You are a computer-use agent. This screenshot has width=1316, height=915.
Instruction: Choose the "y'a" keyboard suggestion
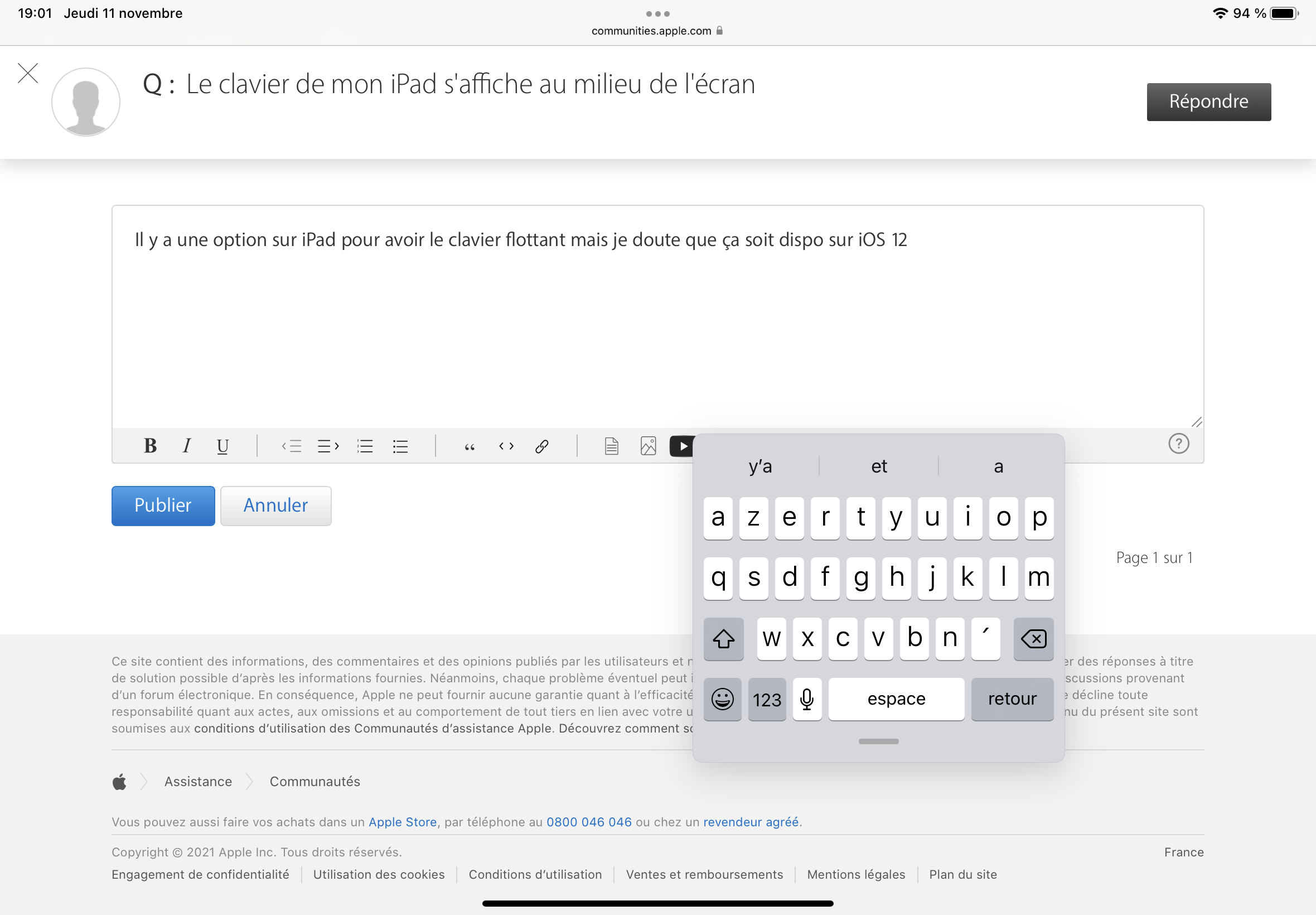759,466
